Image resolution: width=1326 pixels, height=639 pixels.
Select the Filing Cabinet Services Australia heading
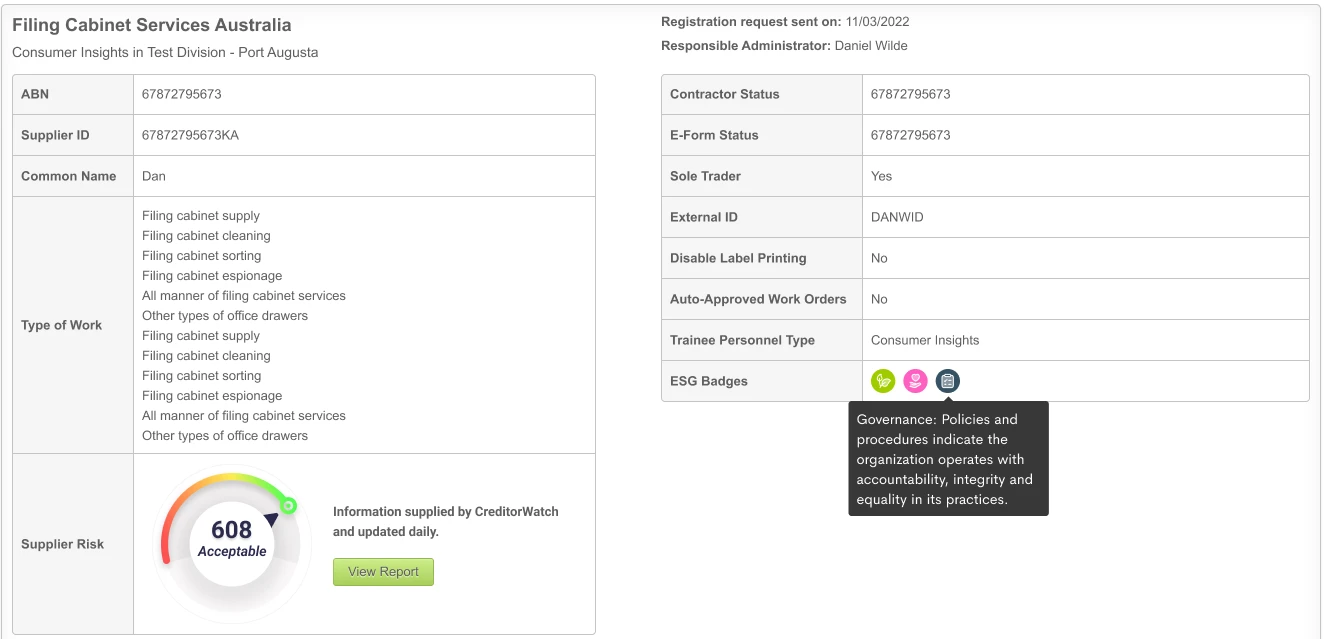point(152,25)
